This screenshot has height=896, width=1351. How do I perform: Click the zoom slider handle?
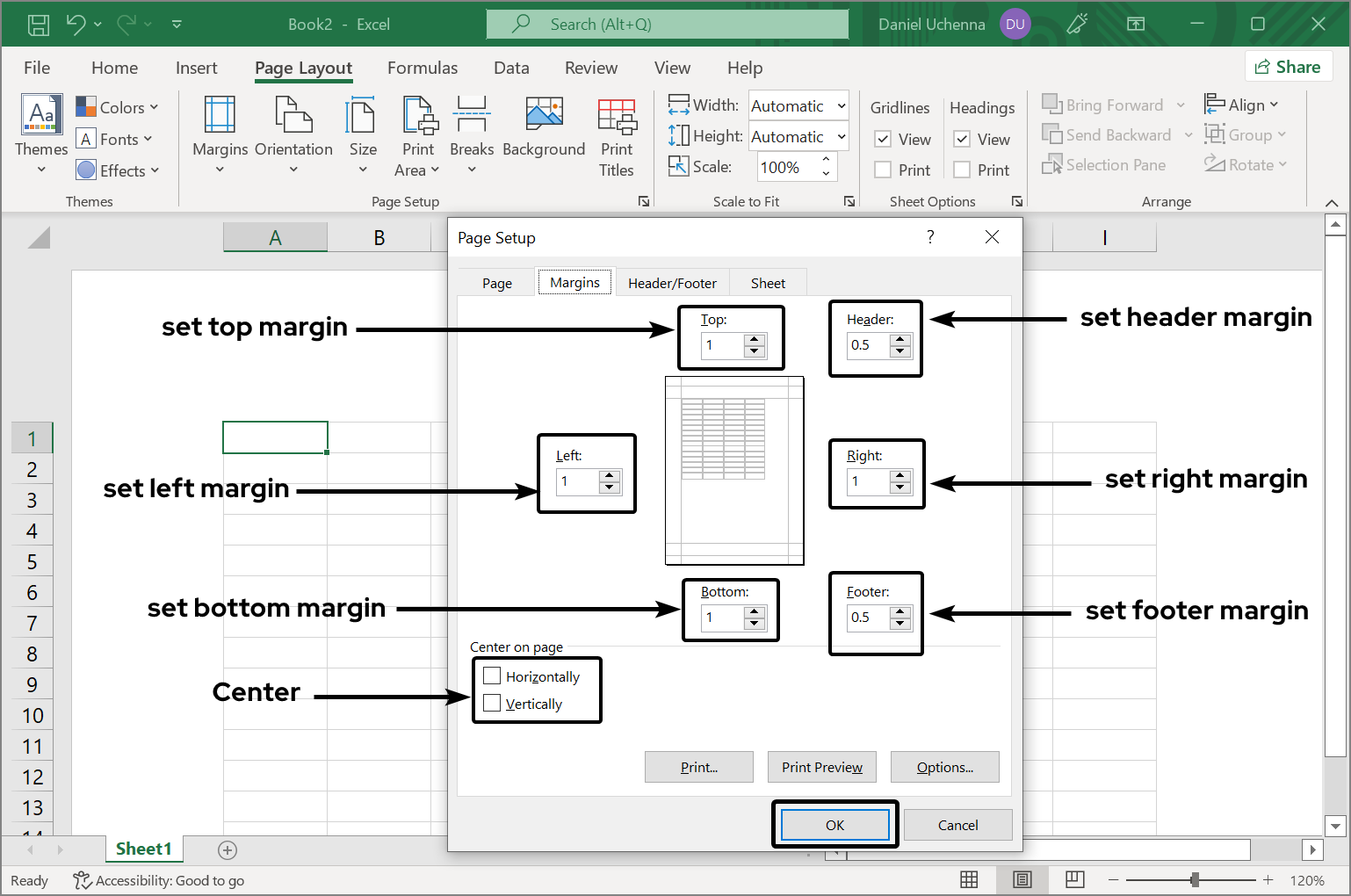[x=1195, y=879]
